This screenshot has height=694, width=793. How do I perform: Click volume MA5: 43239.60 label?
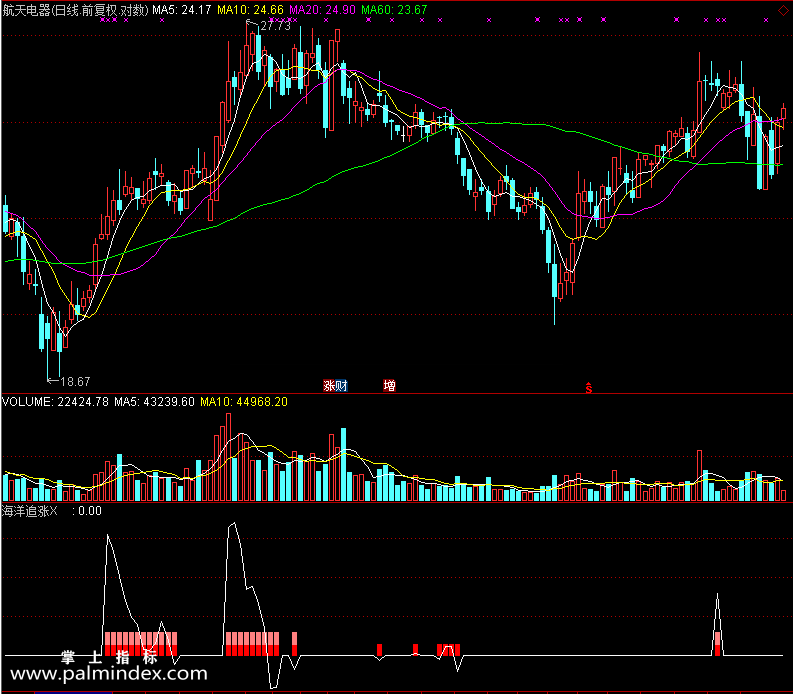click(154, 402)
